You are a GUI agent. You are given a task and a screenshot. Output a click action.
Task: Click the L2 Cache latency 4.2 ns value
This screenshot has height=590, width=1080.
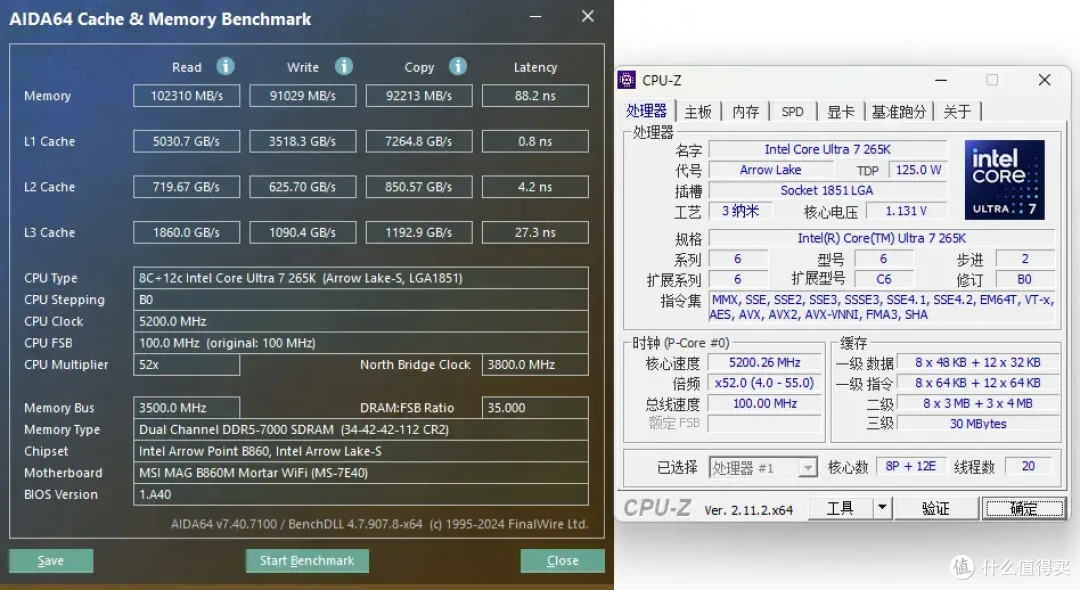click(x=535, y=187)
